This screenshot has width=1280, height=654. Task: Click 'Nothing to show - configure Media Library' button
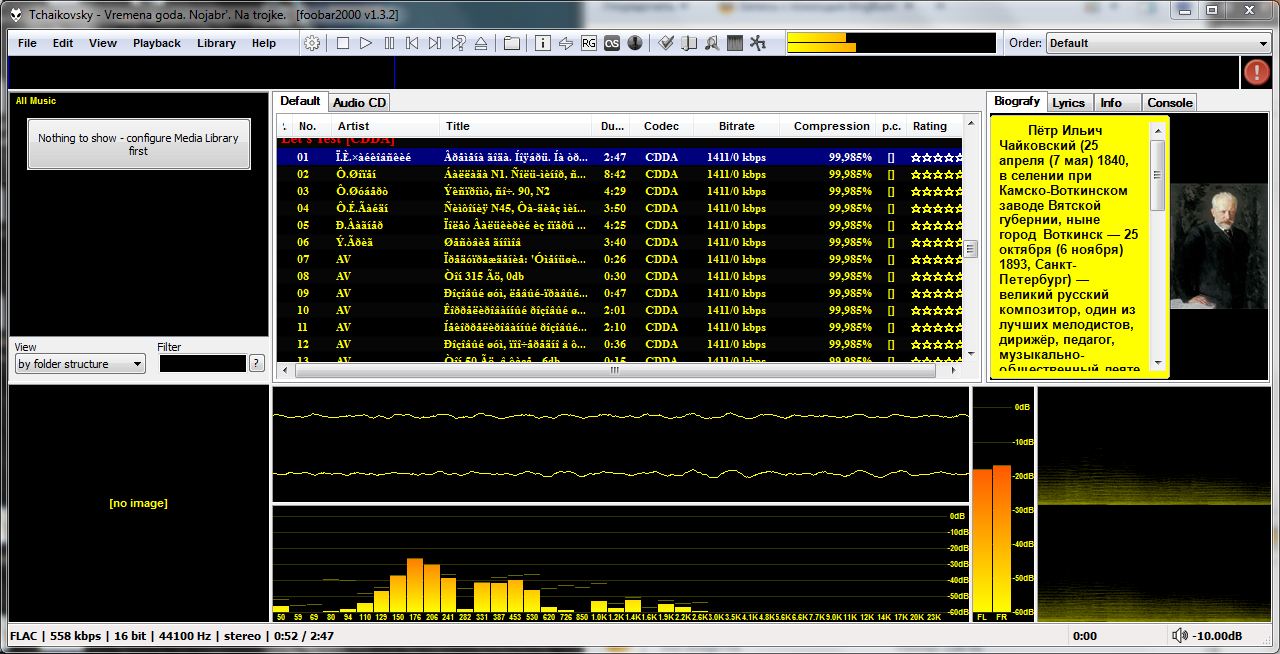138,144
